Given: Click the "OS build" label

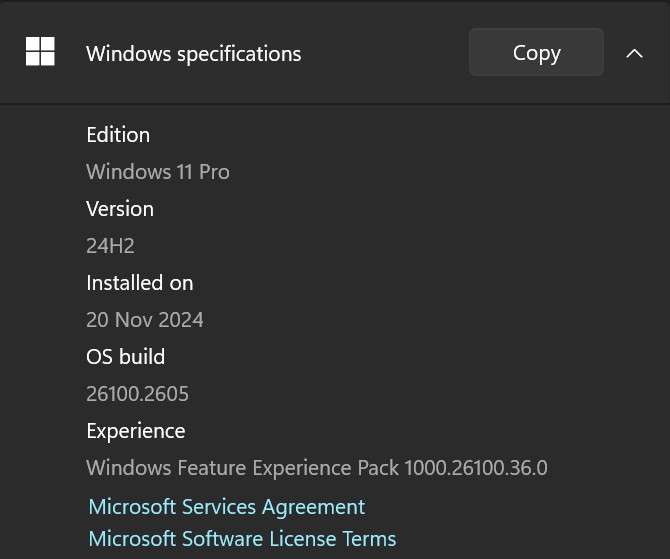Looking at the screenshot, I should coord(125,357).
